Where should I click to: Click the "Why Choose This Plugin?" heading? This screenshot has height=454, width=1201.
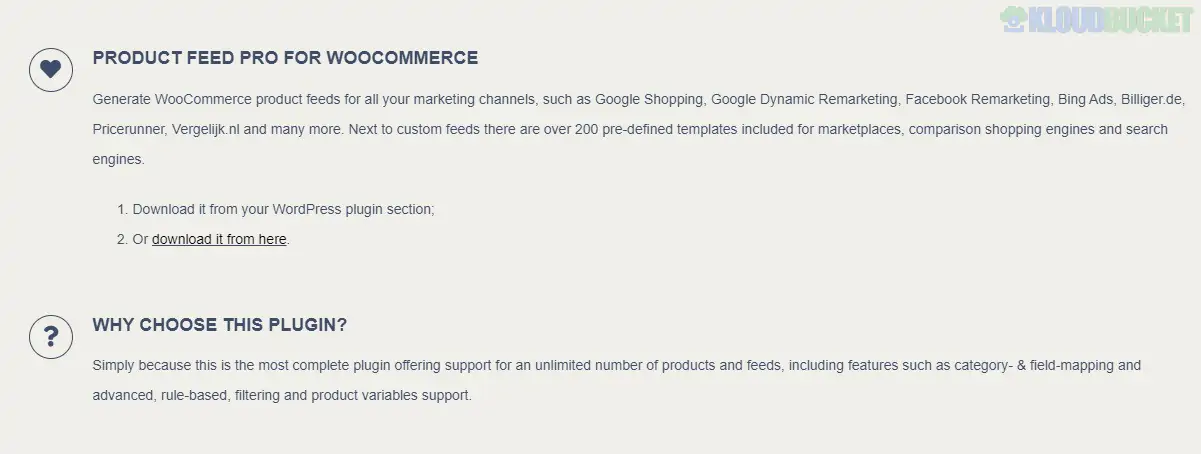click(x=219, y=325)
